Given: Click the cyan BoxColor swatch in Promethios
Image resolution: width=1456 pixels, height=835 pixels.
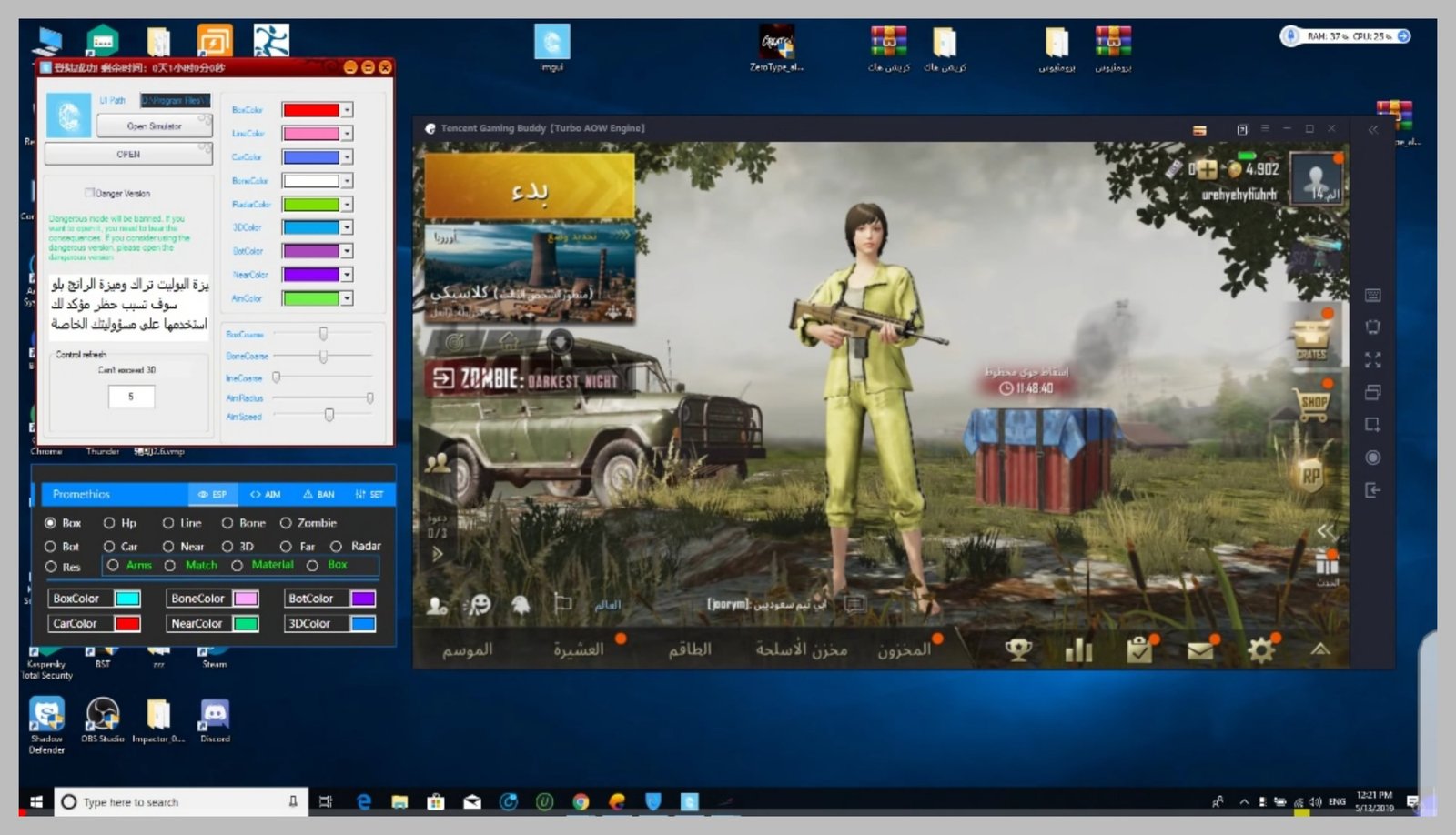Looking at the screenshot, I should [x=128, y=599].
